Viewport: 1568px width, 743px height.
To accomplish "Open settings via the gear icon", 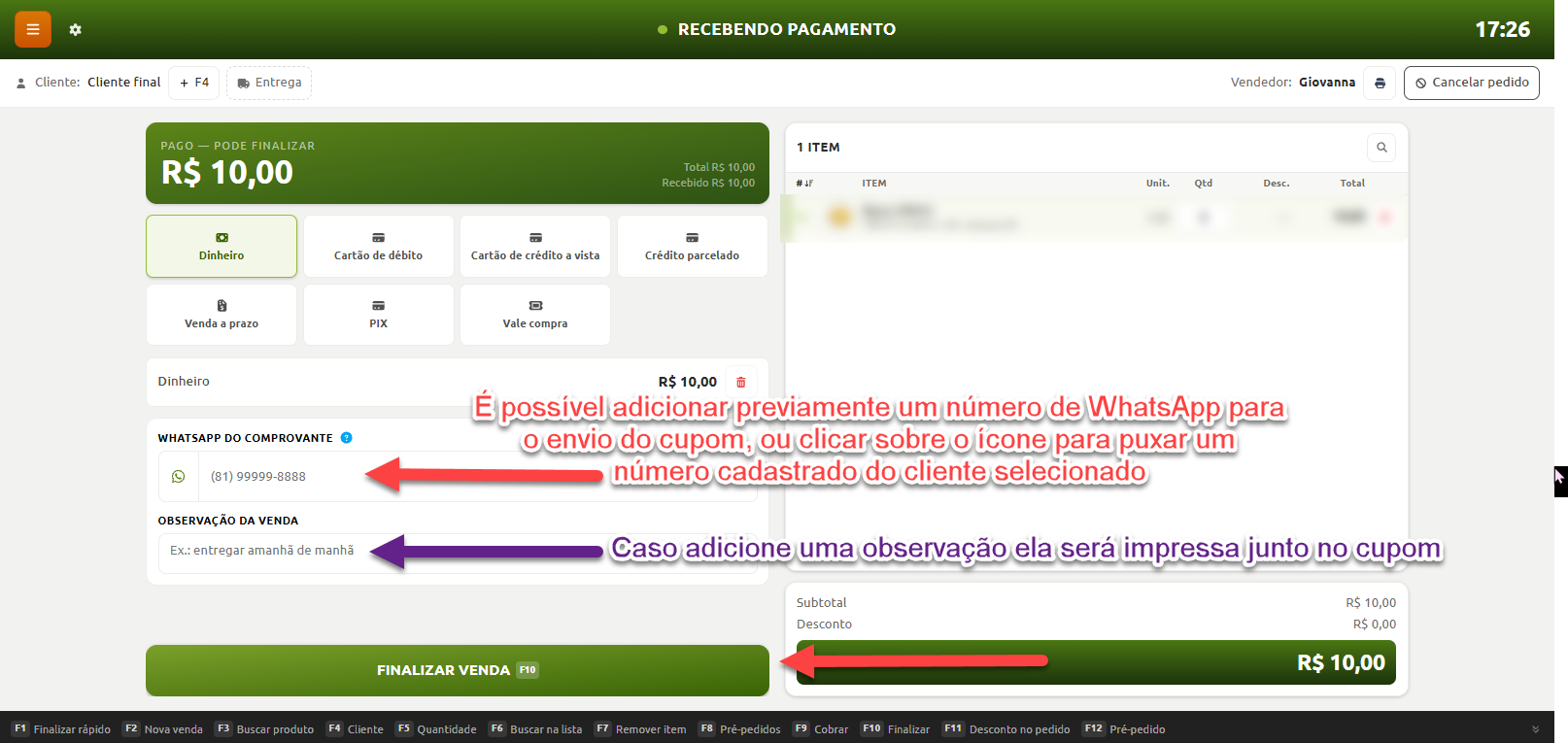I will 75,30.
